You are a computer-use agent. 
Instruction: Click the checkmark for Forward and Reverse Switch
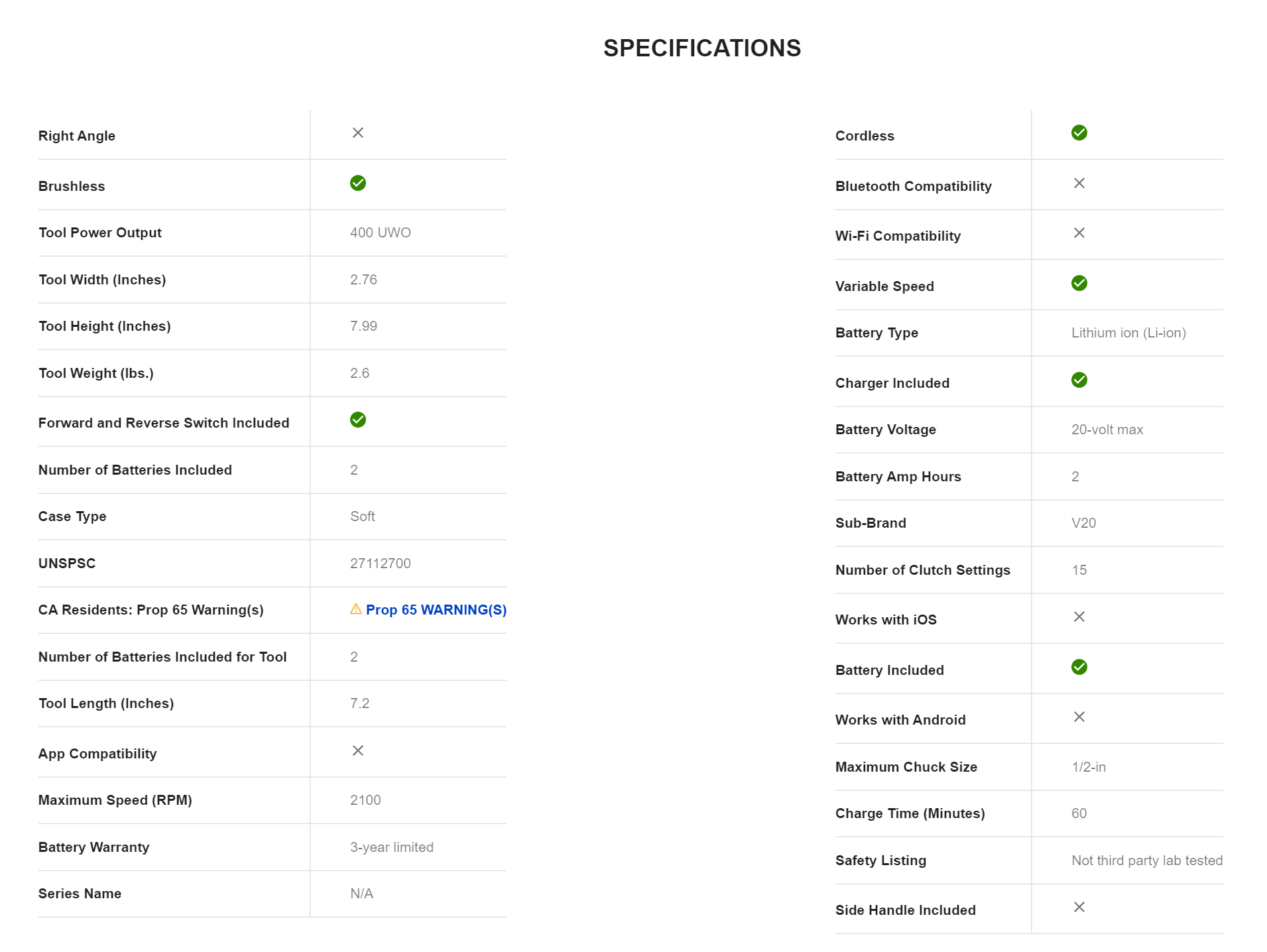358,420
